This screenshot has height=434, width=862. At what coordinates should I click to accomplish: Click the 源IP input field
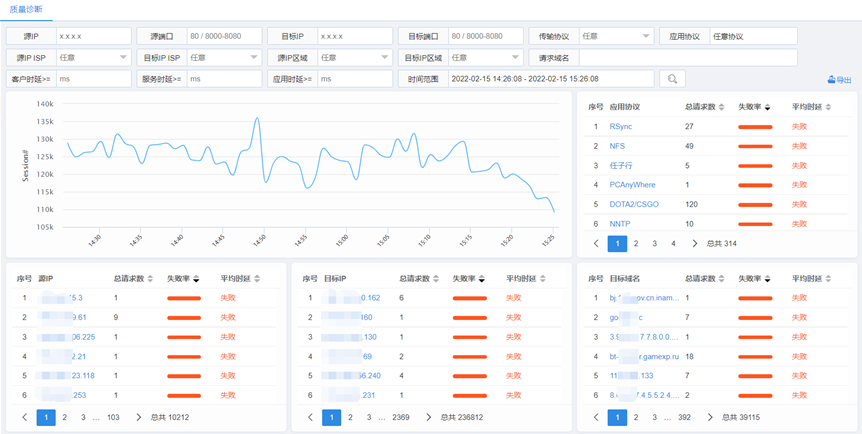pos(93,36)
